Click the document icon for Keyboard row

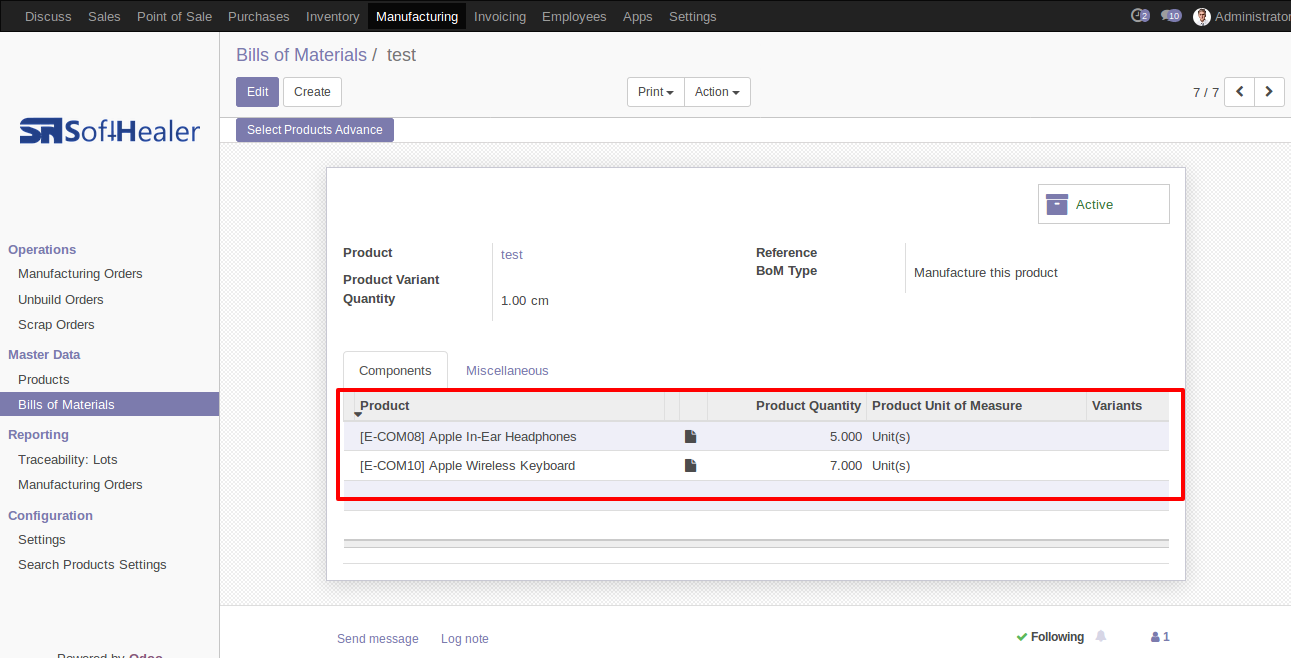pyautogui.click(x=690, y=465)
